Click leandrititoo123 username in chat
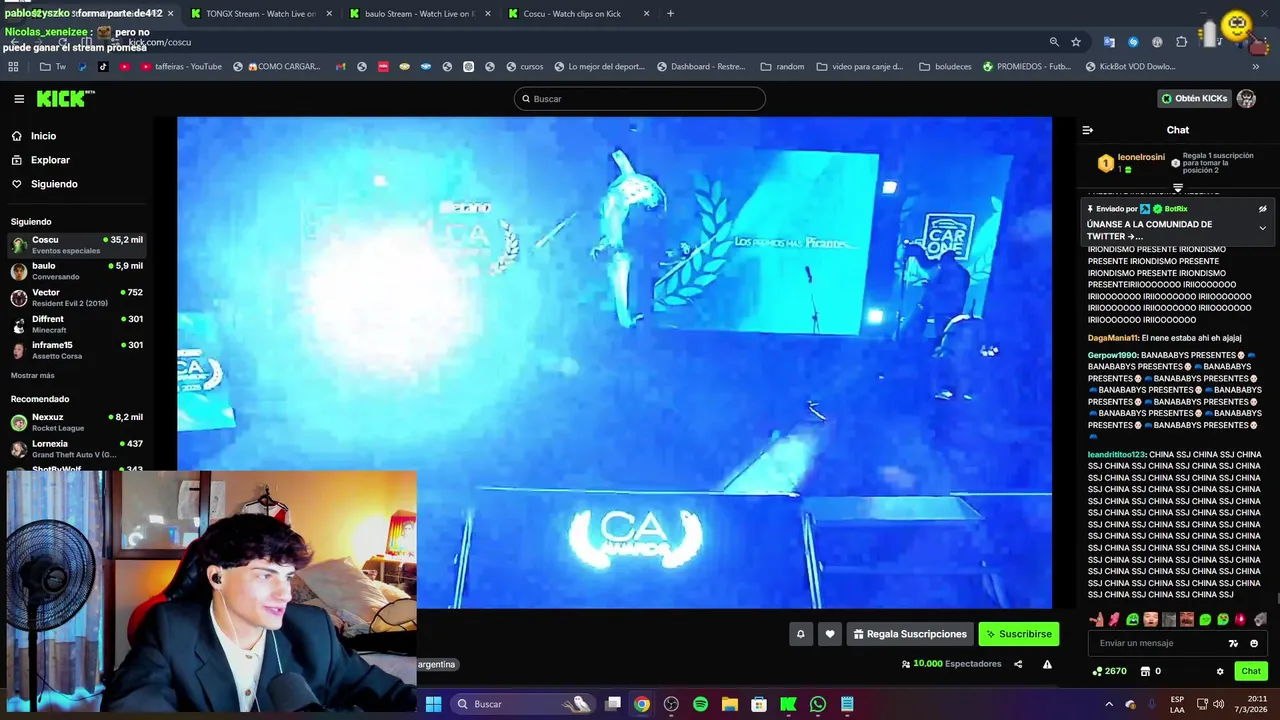The height and width of the screenshot is (720, 1280). click(x=1117, y=454)
